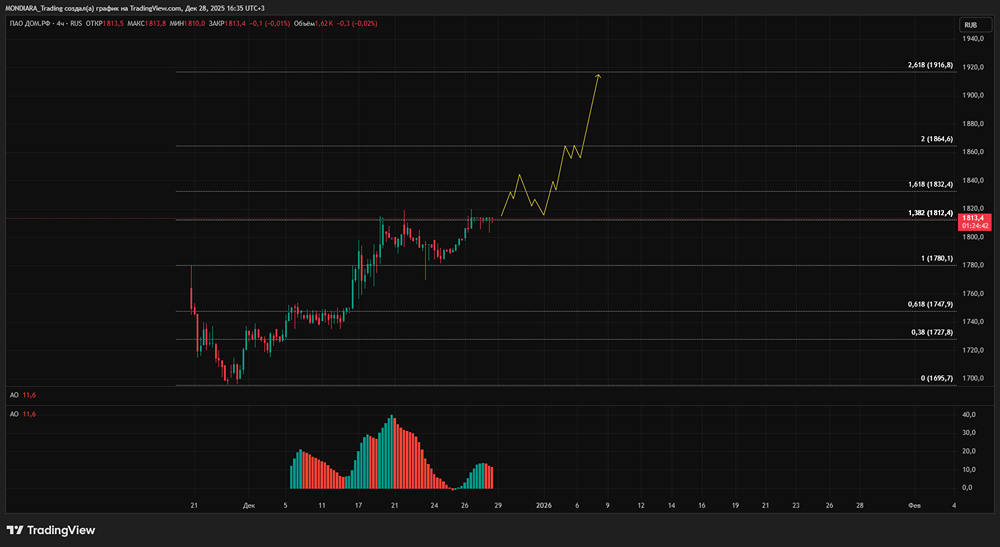Click the MONDIARA_Trading chart attribution header
Image resolution: width=1000 pixels, height=547 pixels.
pyautogui.click(x=135, y=8)
